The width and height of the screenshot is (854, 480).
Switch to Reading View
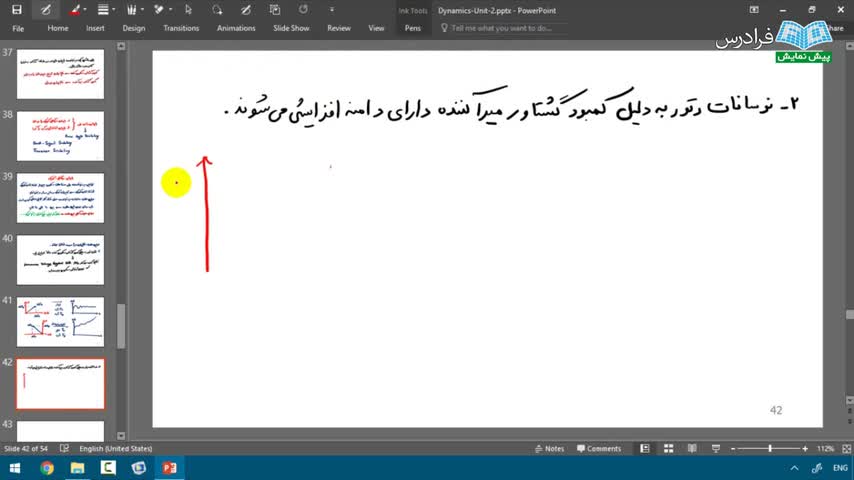[692, 448]
